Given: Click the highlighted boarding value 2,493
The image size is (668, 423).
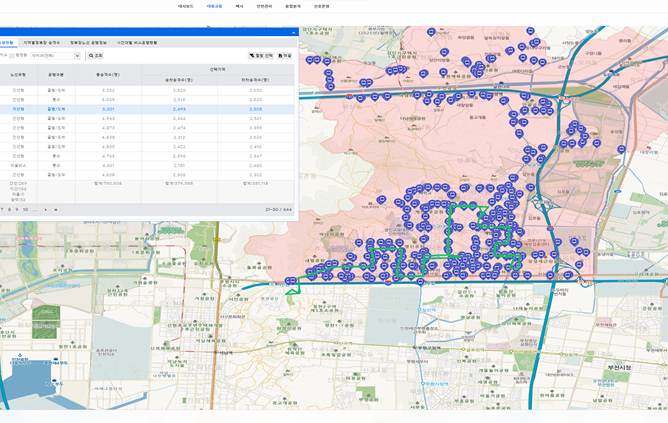Looking at the screenshot, I should 179,109.
